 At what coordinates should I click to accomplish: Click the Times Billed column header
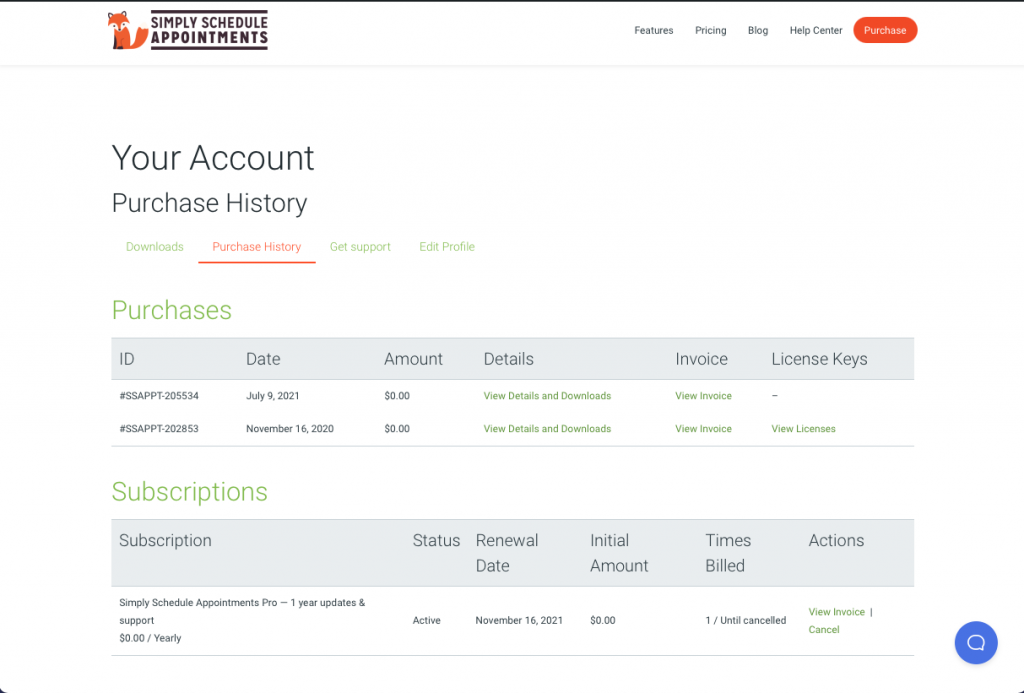pyautogui.click(x=728, y=553)
